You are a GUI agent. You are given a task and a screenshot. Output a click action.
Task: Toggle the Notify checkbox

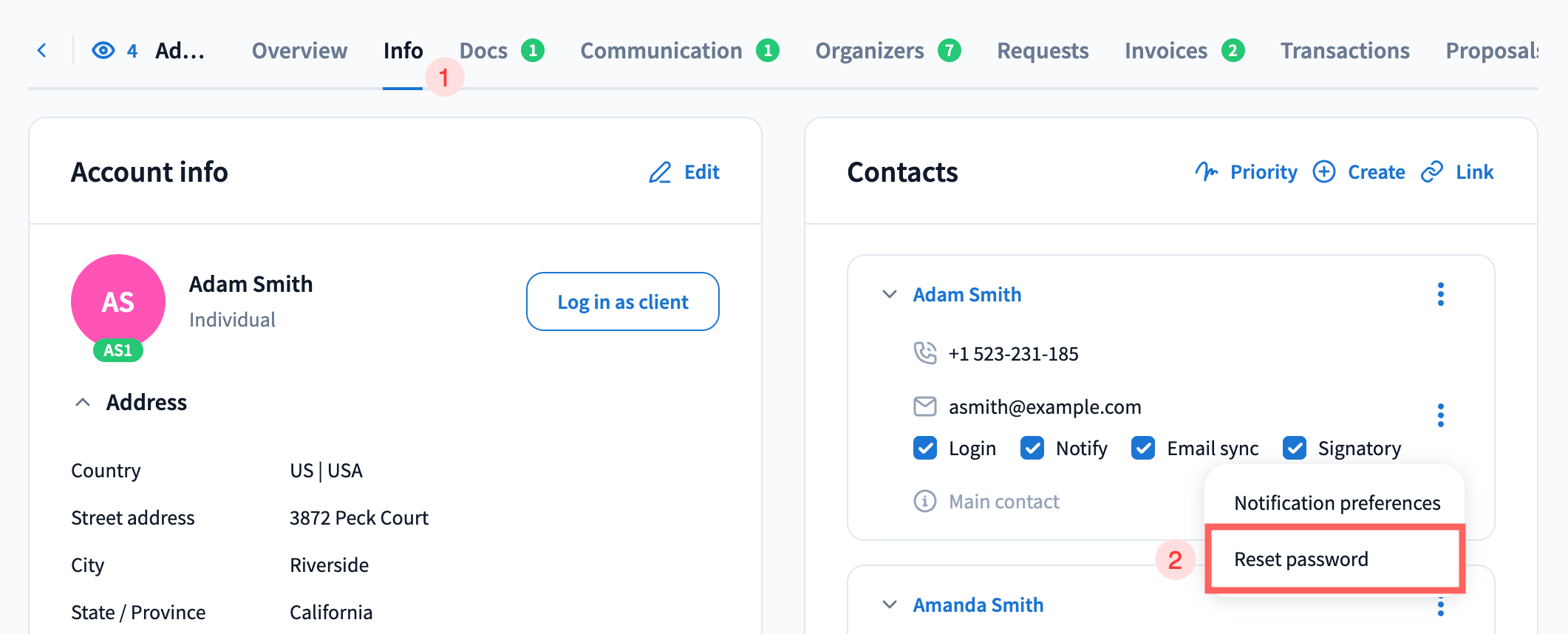[1032, 448]
